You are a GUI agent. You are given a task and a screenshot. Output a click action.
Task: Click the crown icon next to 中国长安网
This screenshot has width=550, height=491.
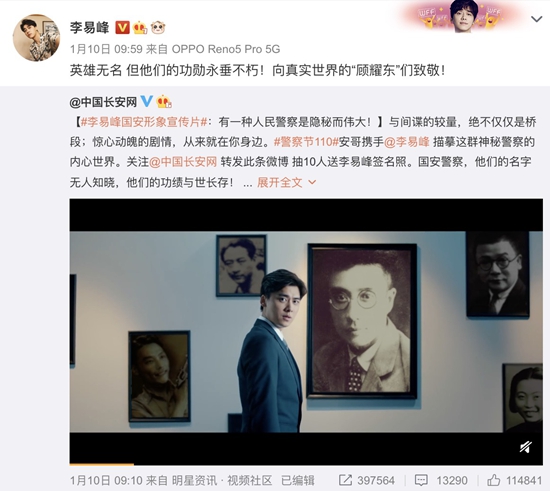point(164,101)
